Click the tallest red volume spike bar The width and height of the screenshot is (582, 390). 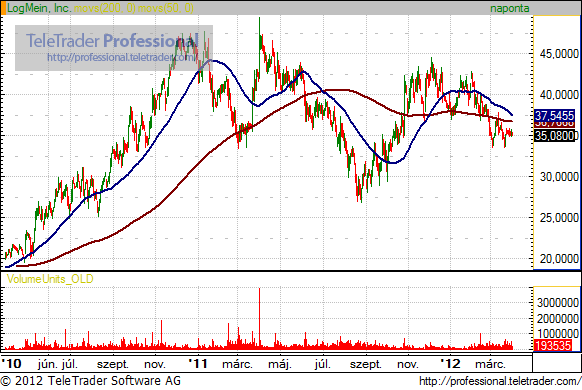[259, 318]
